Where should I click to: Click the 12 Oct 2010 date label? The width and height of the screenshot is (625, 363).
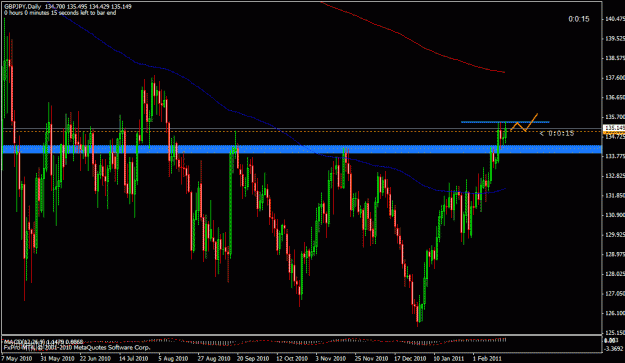click(x=292, y=359)
